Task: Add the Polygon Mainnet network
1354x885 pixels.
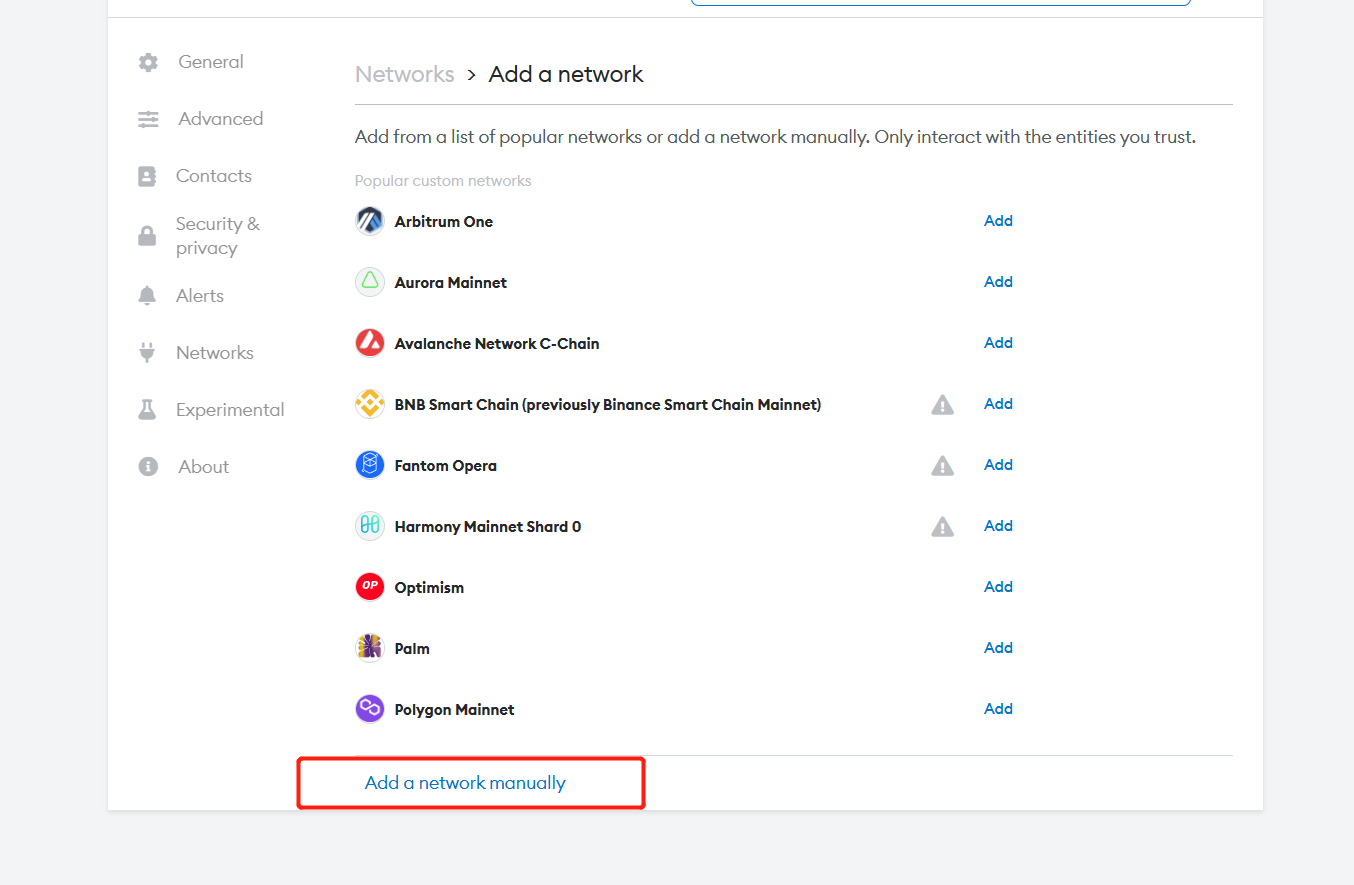Action: (998, 709)
